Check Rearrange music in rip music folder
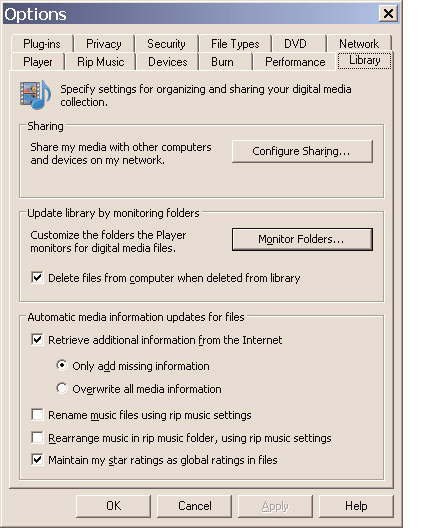Image resolution: width=439 pixels, height=528 pixels. click(x=37, y=437)
